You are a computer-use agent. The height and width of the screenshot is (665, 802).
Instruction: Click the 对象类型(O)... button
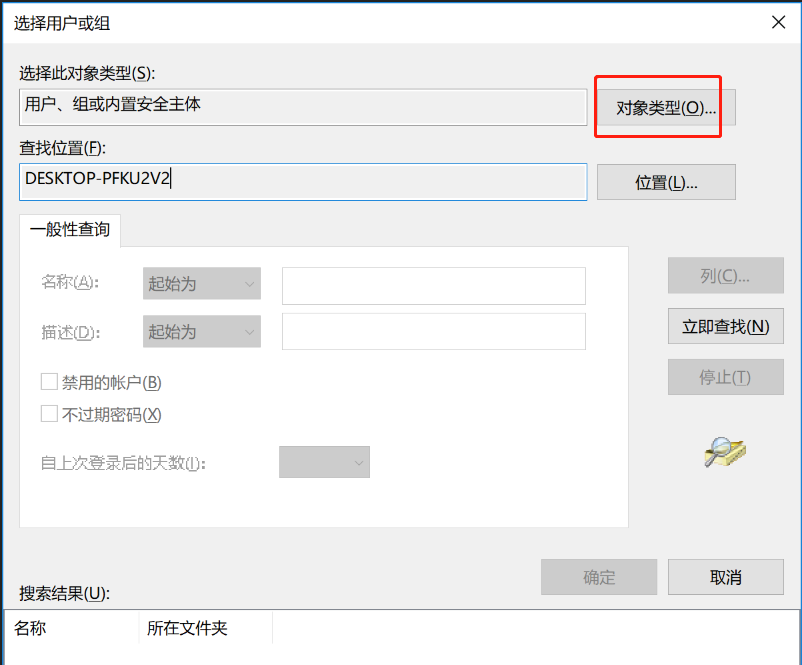(666, 107)
